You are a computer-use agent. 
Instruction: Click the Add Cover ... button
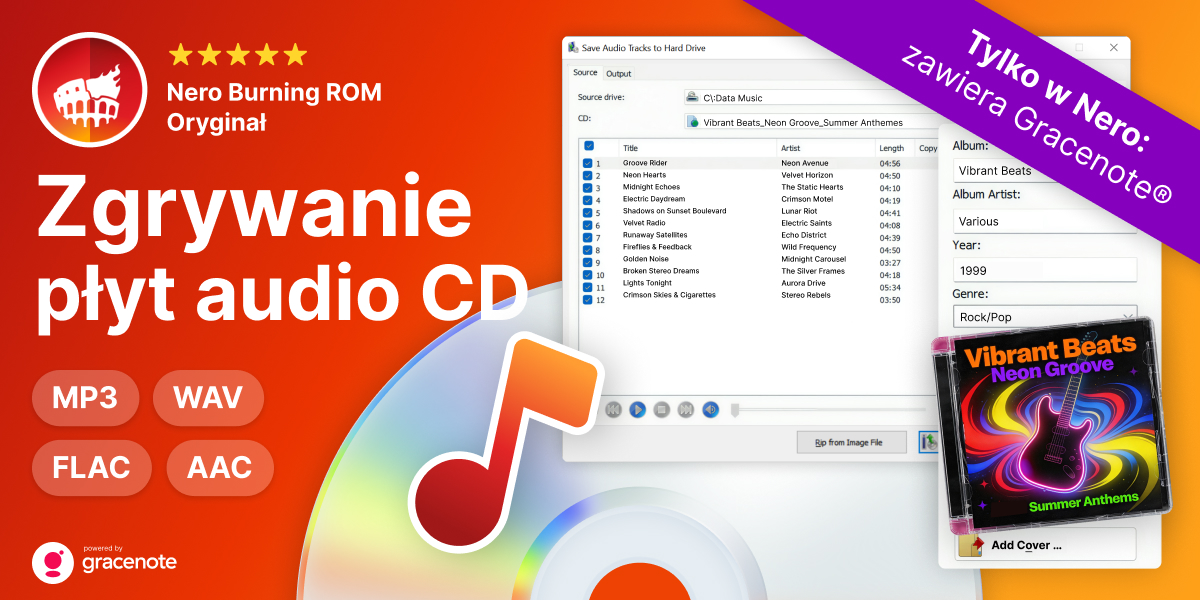click(x=1045, y=545)
